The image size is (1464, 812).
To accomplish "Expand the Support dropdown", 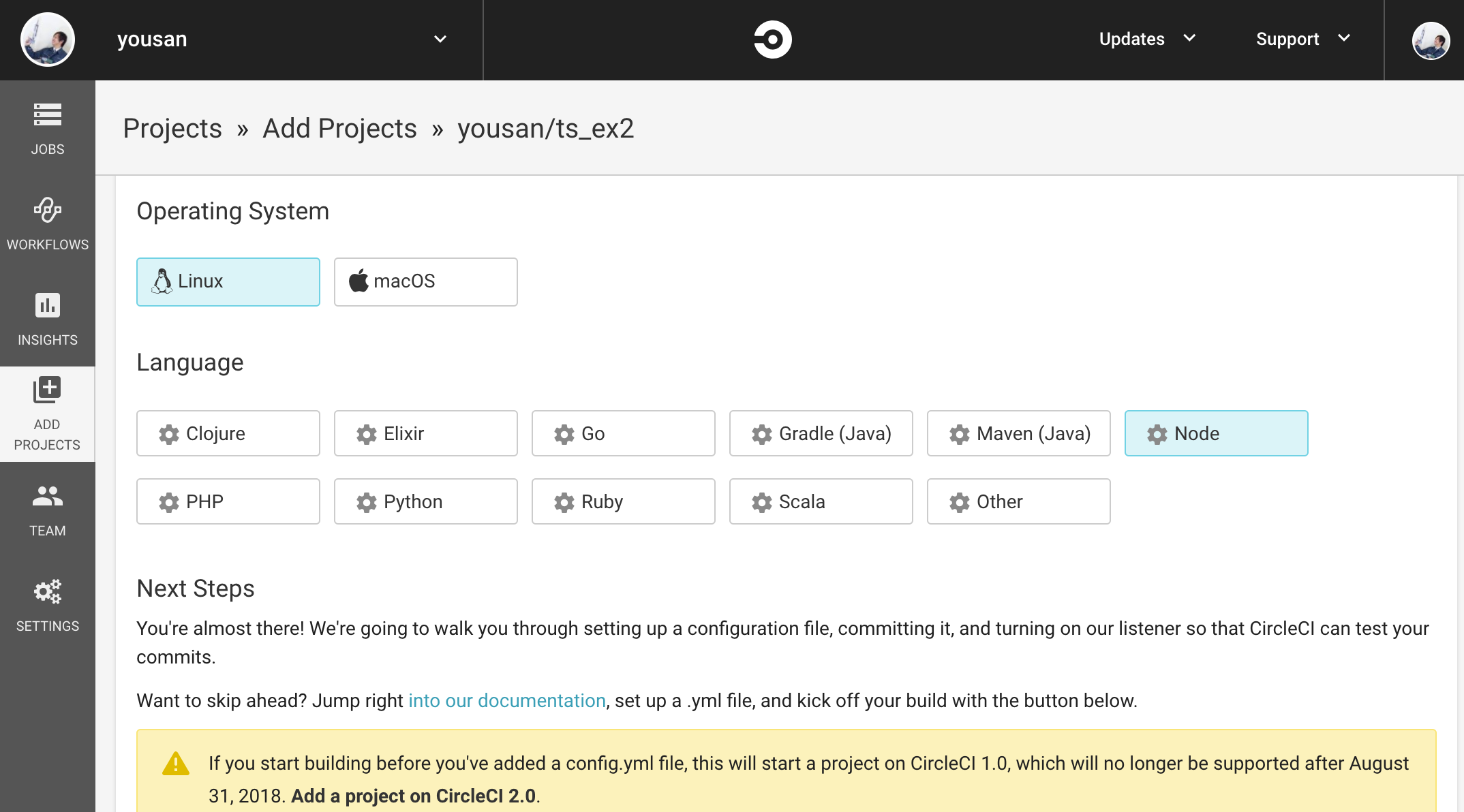I will click(1302, 39).
